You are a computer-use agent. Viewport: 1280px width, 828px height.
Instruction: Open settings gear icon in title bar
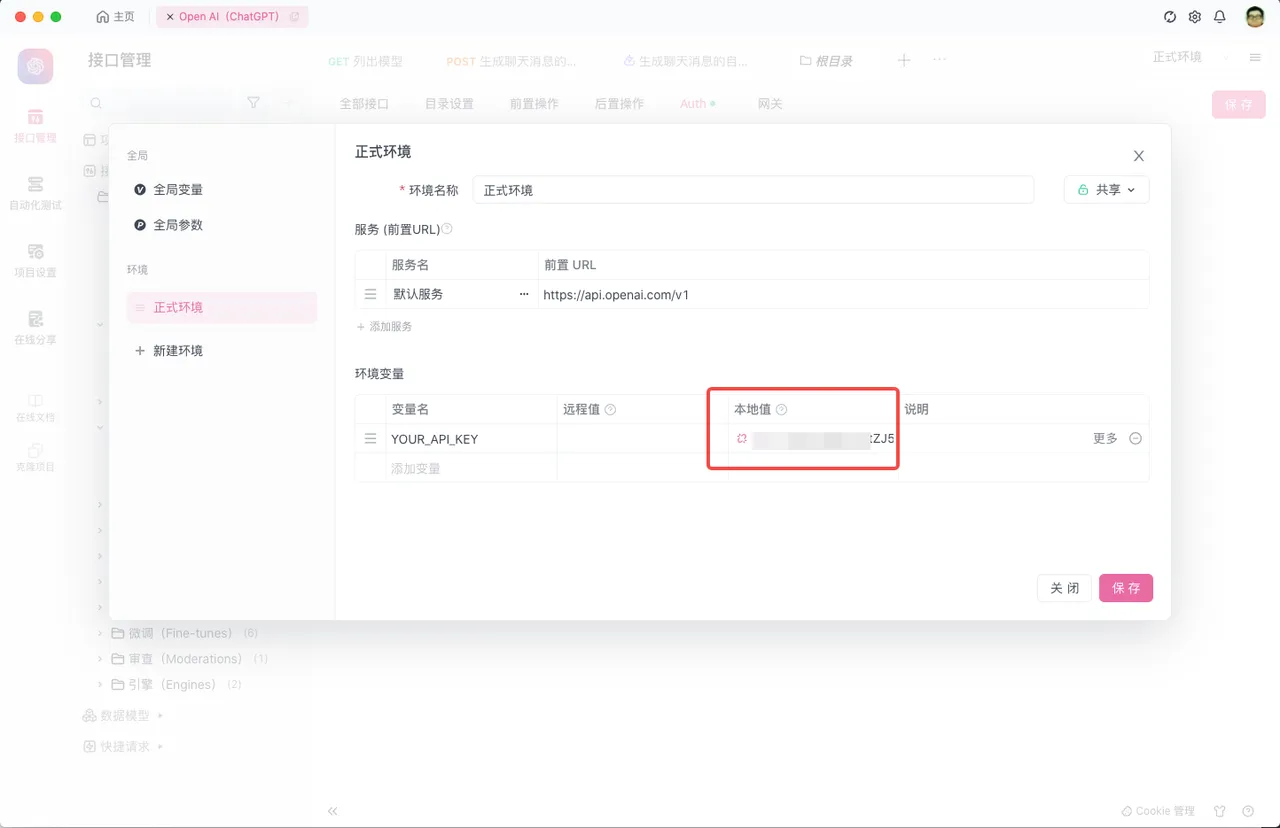(1195, 17)
